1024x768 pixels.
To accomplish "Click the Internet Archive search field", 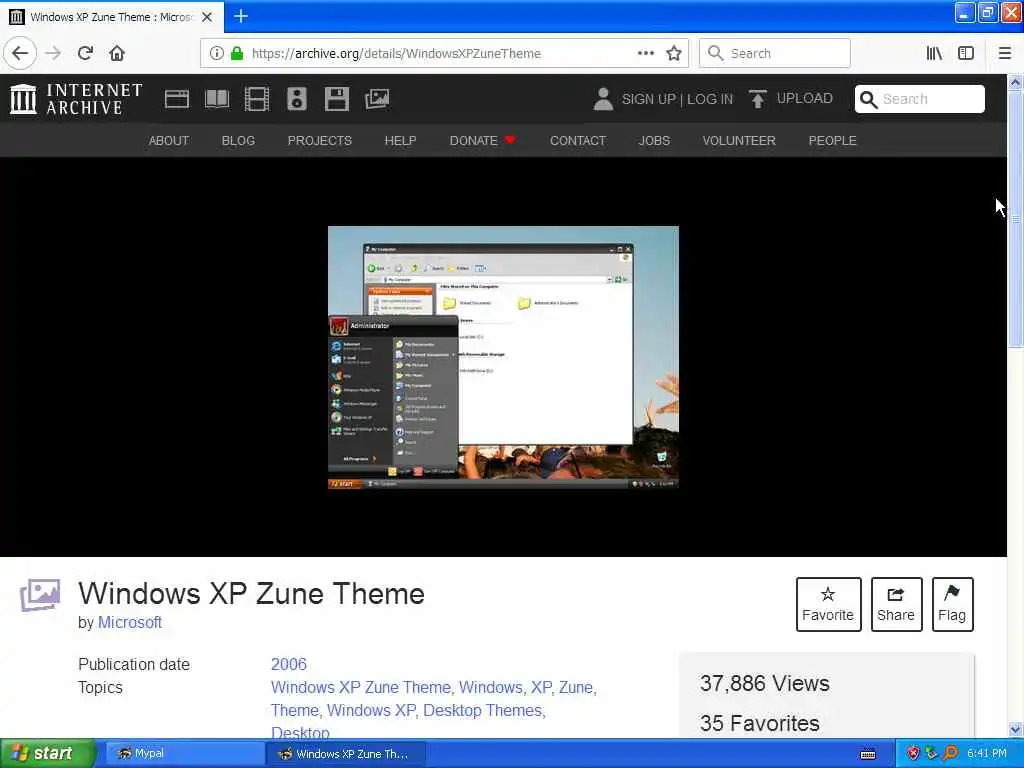I will pos(920,99).
